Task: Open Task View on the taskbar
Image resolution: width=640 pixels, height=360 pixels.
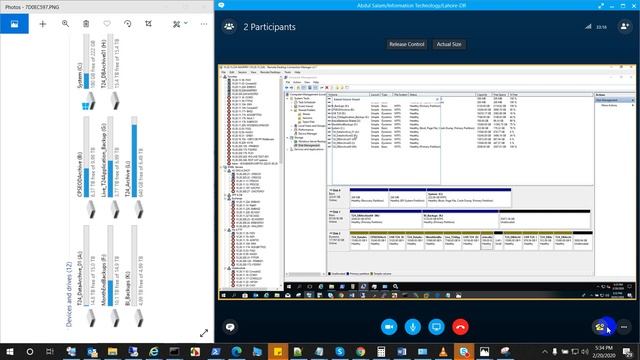Action: click(50, 351)
